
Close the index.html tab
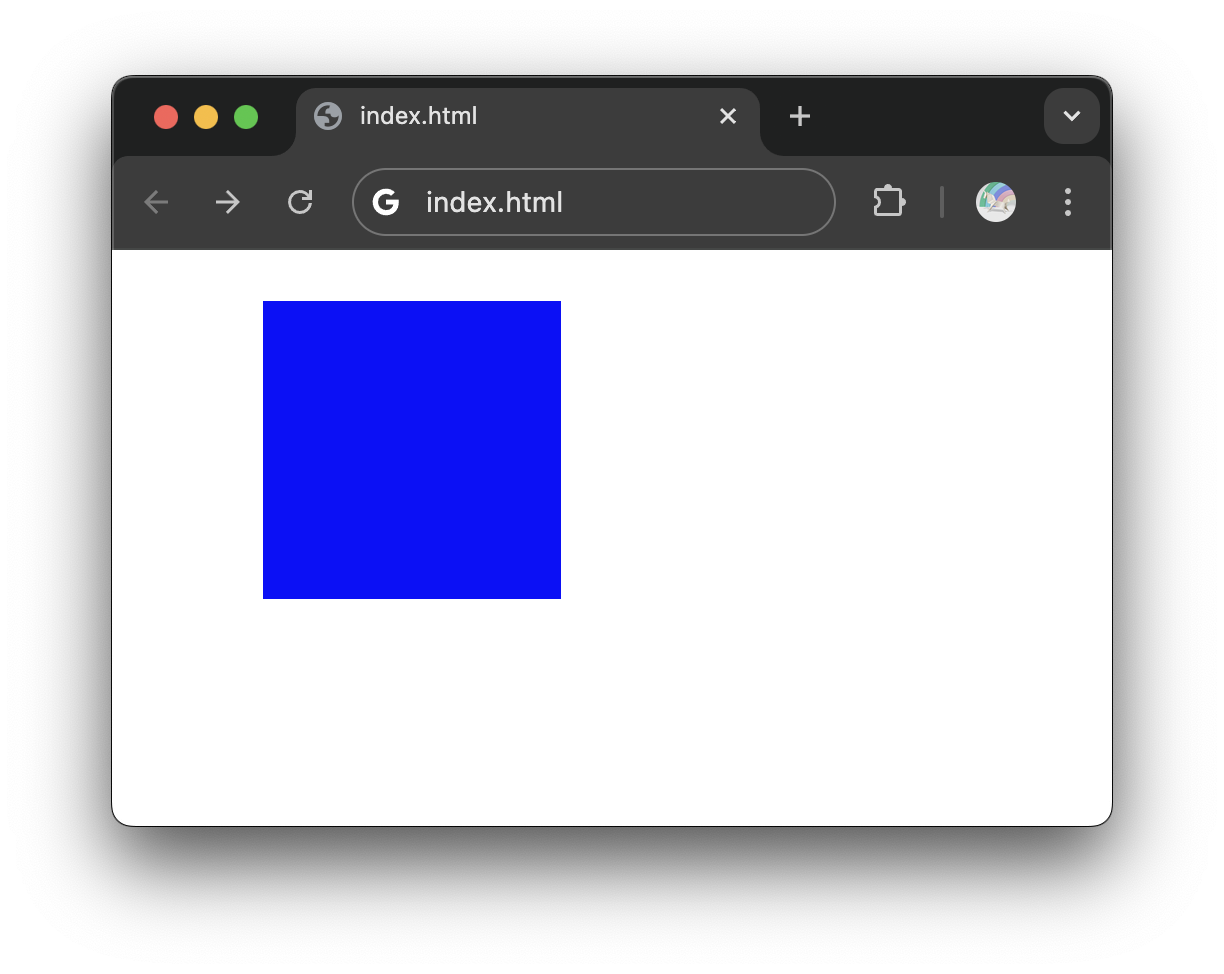[728, 116]
